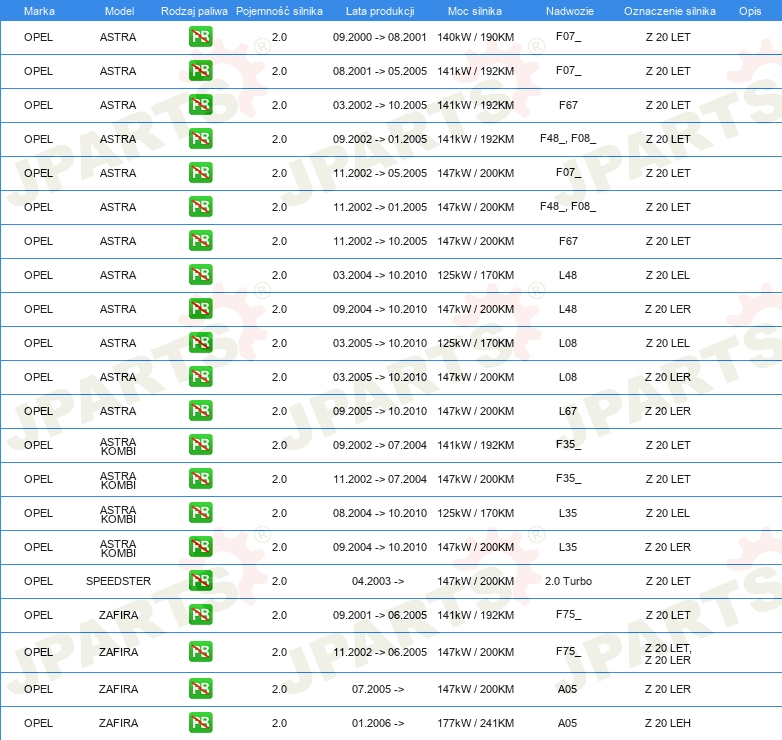Viewport: 782px width, 740px height.
Task: Select the SPEEDSTER model cell
Action: [x=118, y=581]
